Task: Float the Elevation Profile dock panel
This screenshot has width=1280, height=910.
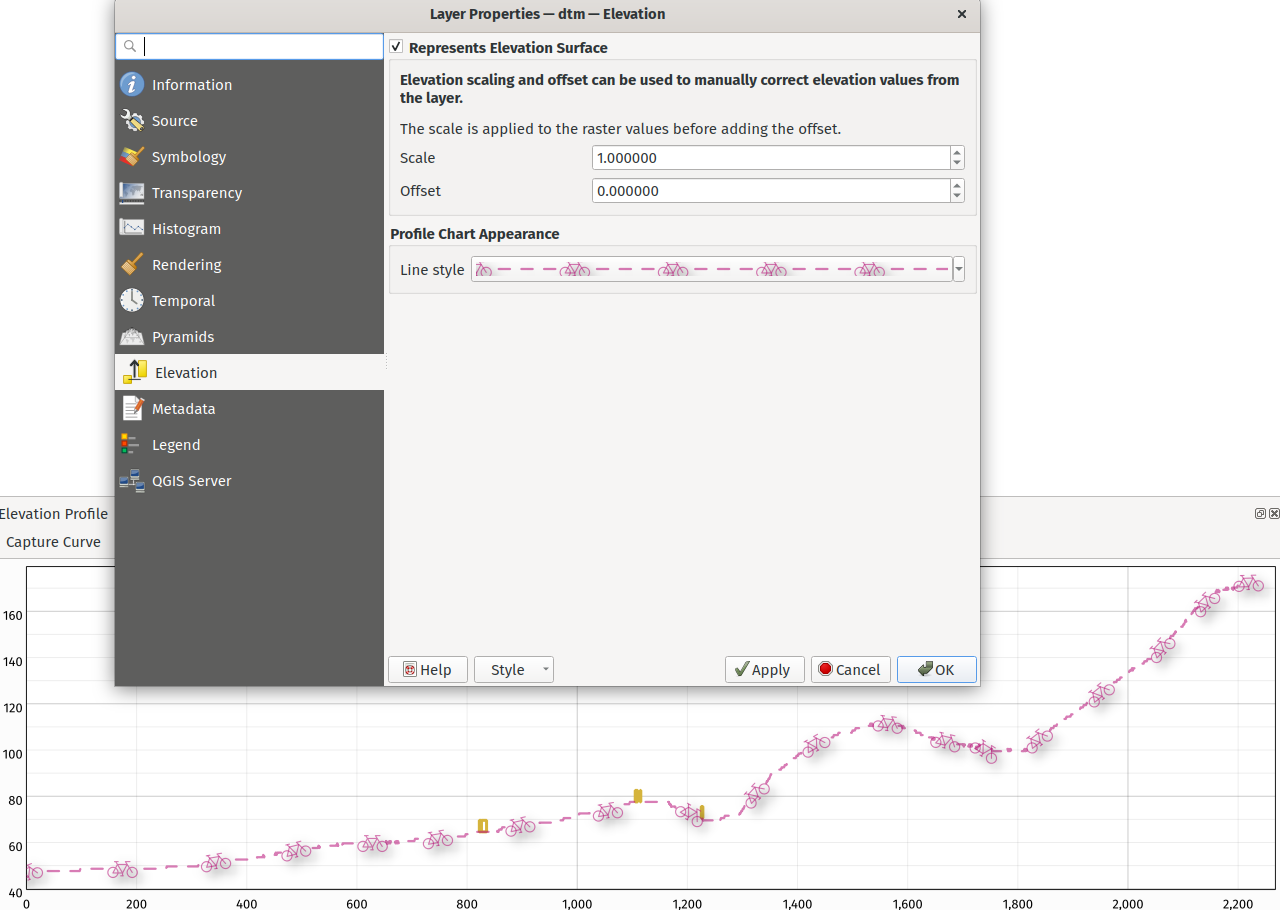Action: pos(1260,513)
